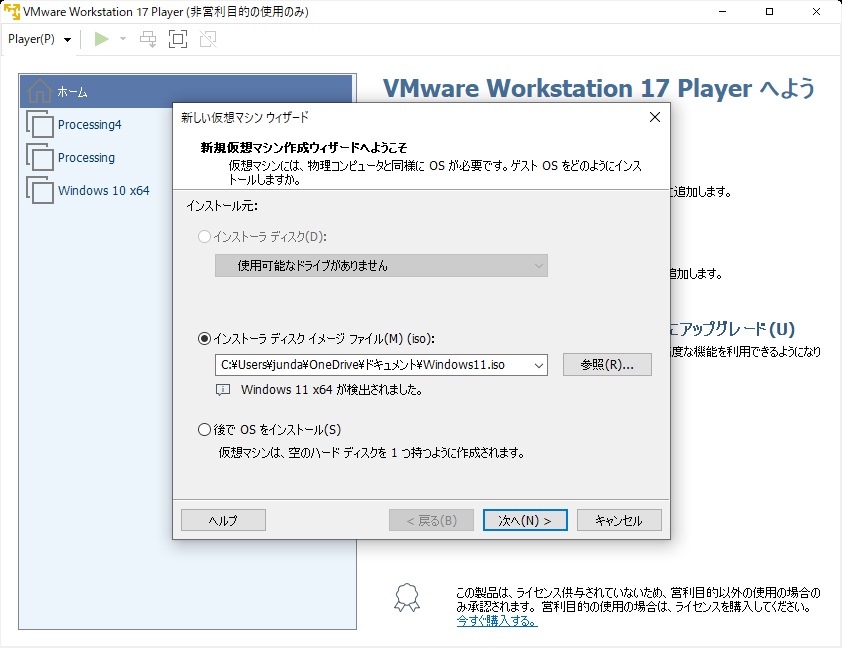Open the 使用可能なドライブがありません dropdown
This screenshot has width=842, height=648.
[x=381, y=266]
